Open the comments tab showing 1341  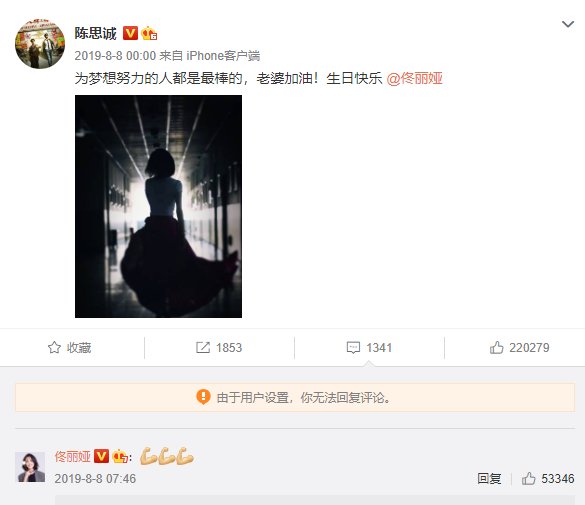pyautogui.click(x=369, y=348)
